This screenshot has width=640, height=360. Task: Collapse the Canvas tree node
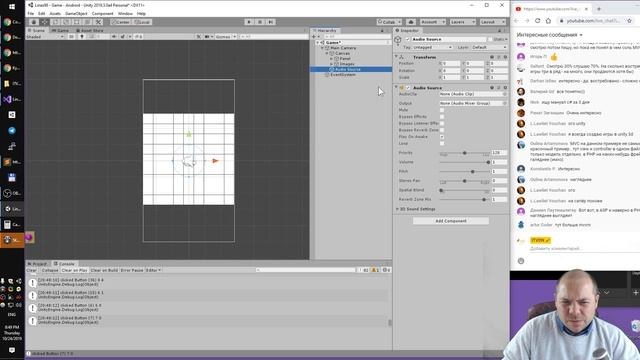pos(327,53)
